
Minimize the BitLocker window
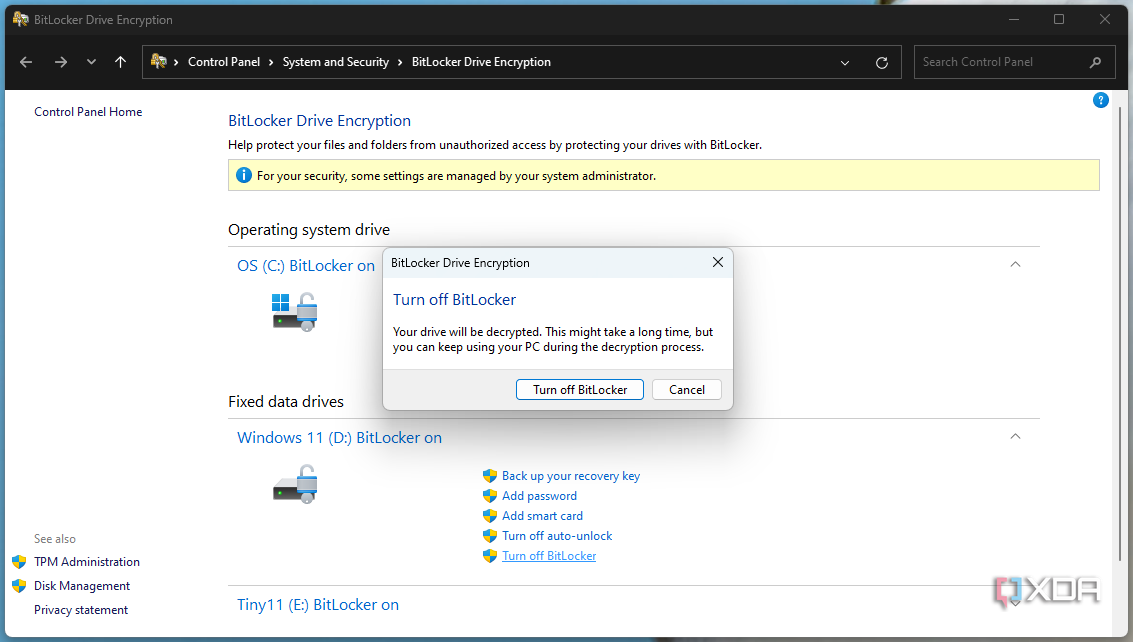1014,20
